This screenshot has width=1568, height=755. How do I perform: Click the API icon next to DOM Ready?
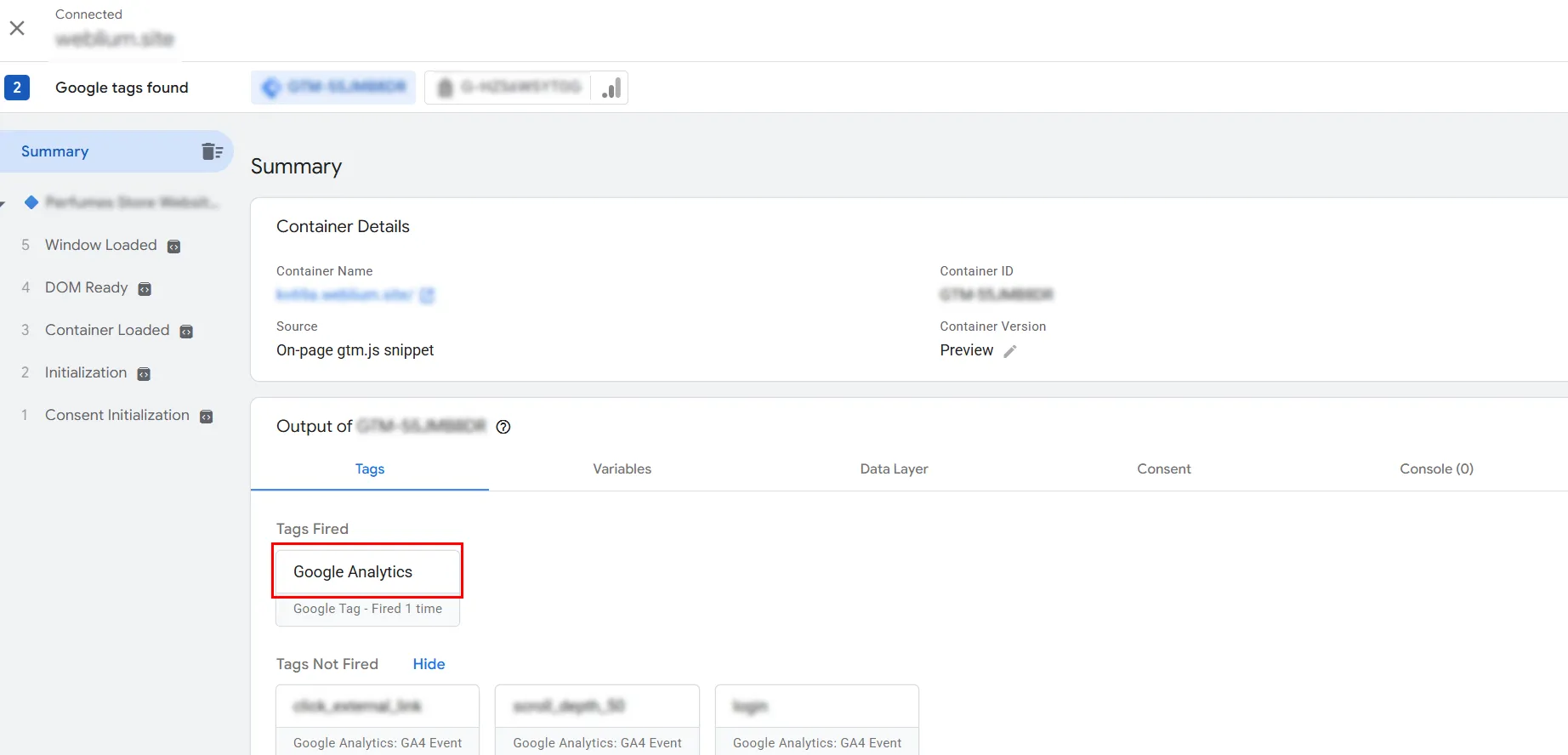[145, 289]
